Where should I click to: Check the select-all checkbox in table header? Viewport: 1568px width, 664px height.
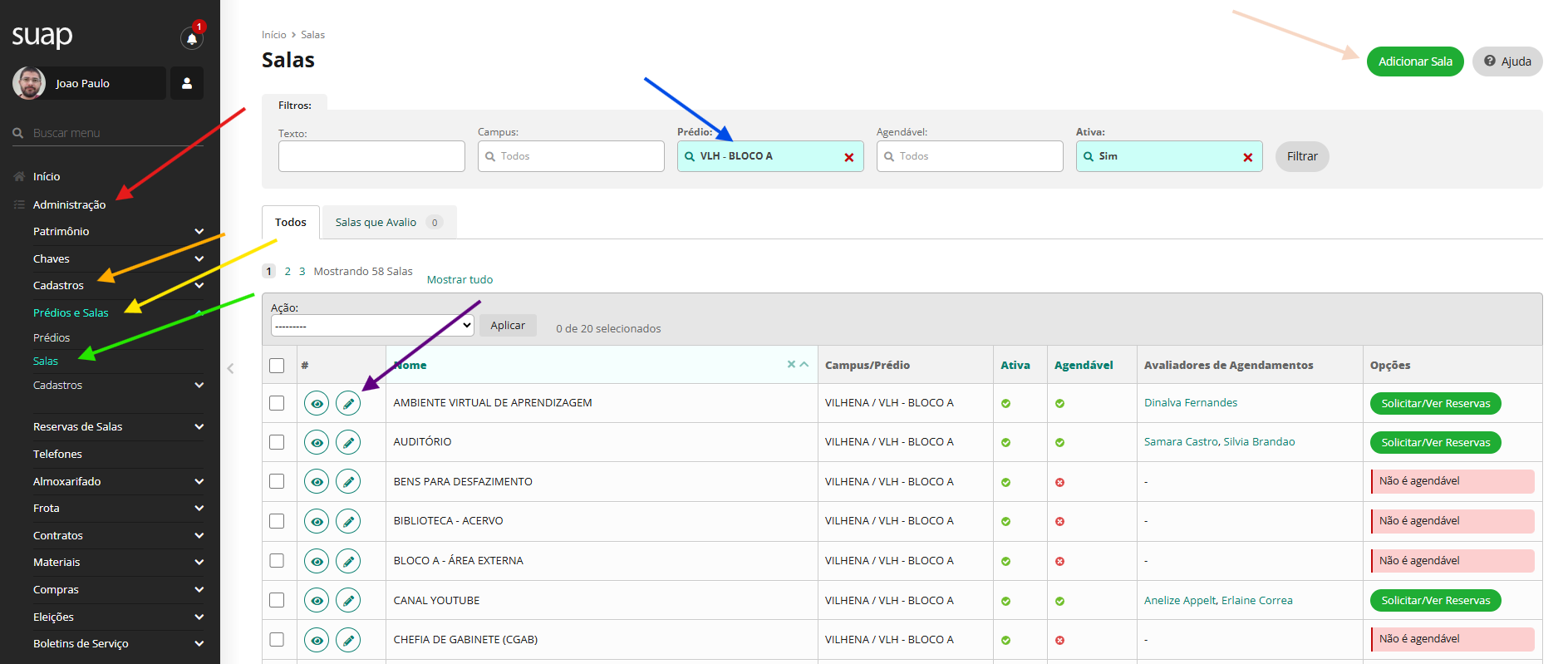click(x=277, y=366)
